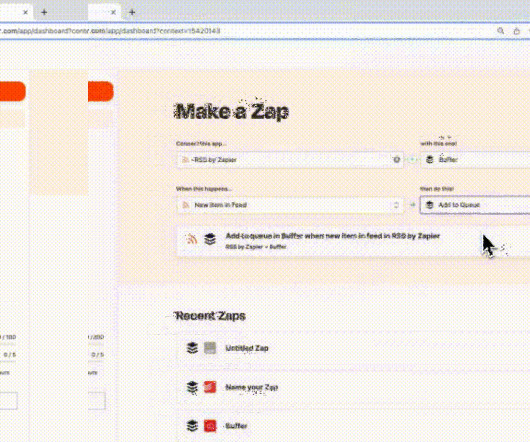
Task: Click the swap apps icon between app fields
Action: tap(412, 159)
